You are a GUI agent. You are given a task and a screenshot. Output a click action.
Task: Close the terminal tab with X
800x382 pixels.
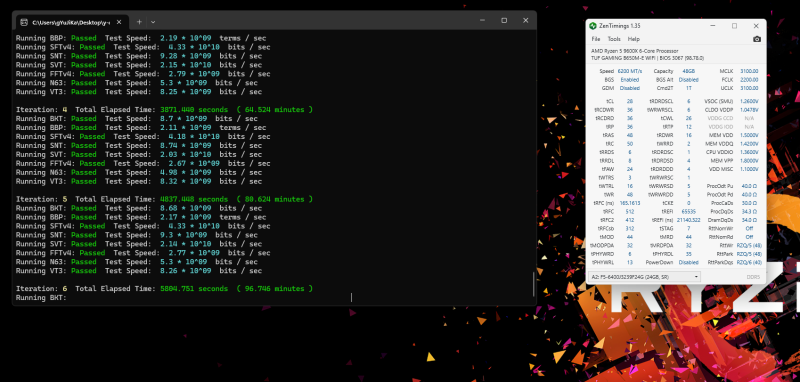[x=119, y=22]
